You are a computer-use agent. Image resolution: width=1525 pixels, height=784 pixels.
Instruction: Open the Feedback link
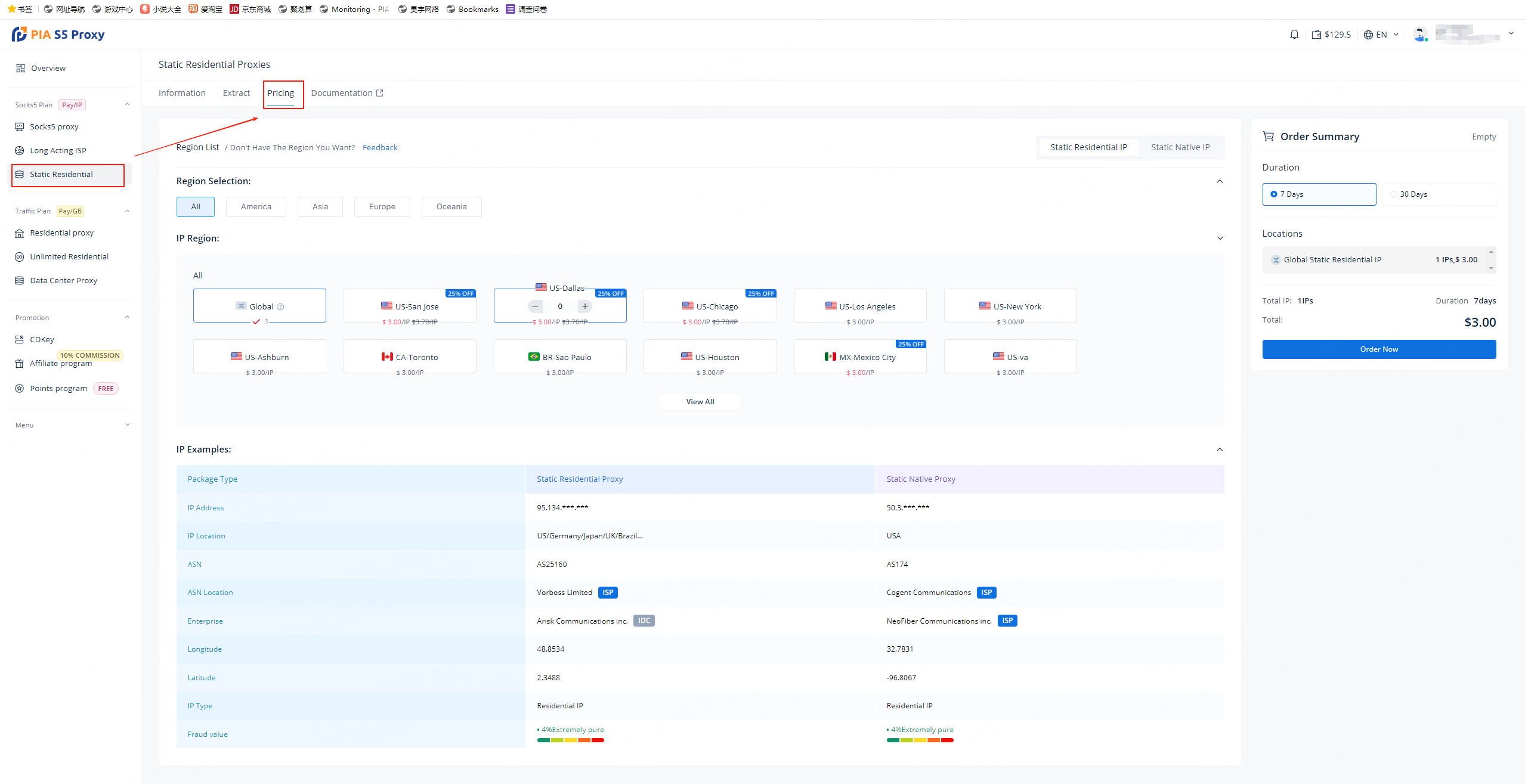click(380, 148)
